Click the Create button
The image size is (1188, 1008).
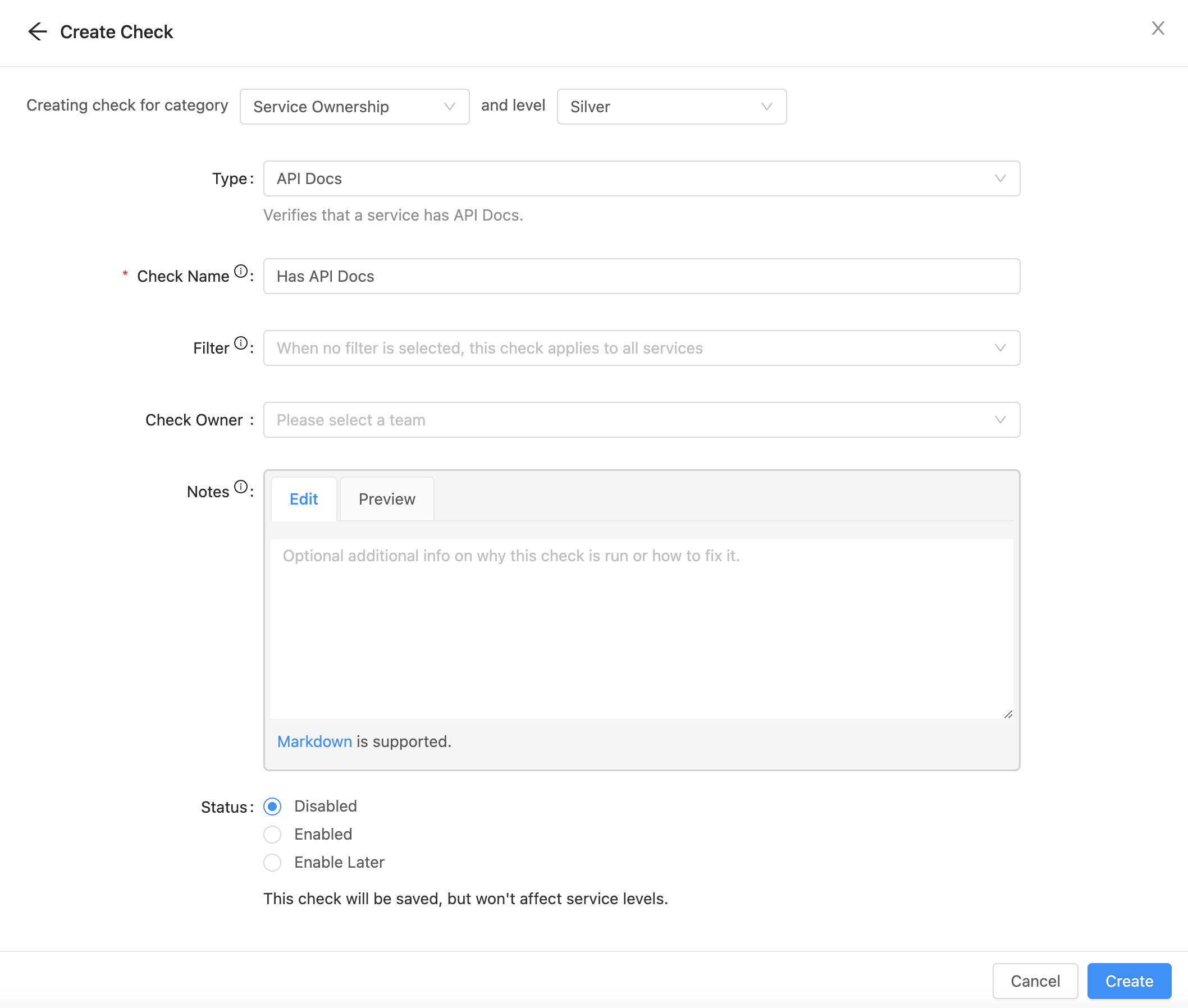[1129, 981]
